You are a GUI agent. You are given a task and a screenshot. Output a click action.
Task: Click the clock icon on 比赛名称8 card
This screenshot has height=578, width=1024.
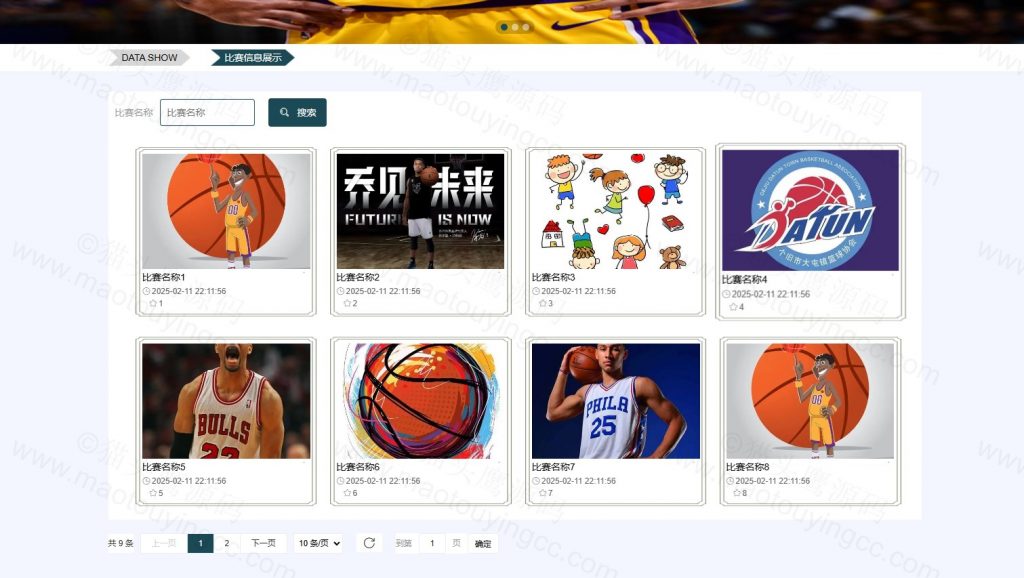pyautogui.click(x=730, y=481)
